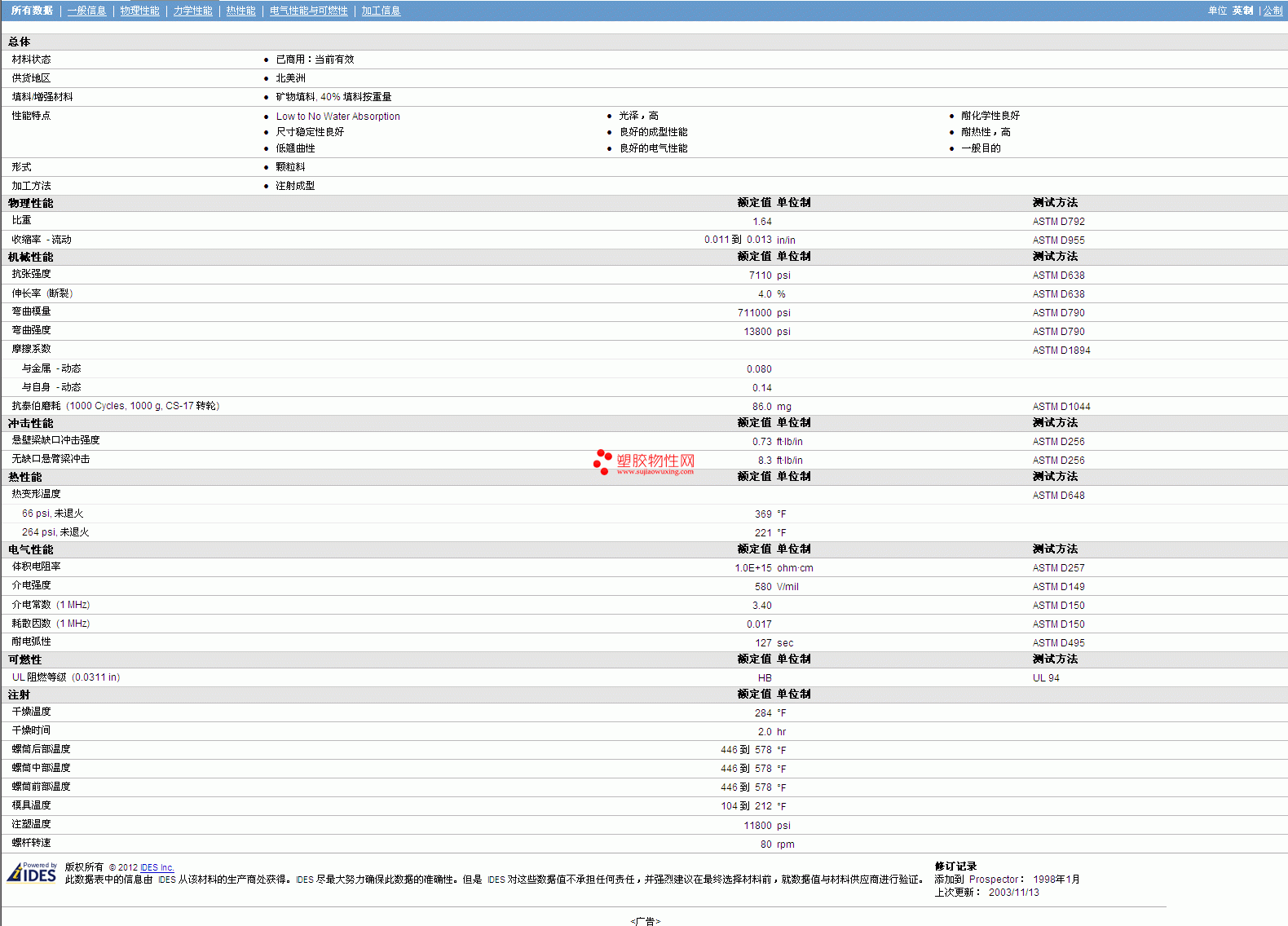Click the ASTM D648 test method link

click(1058, 496)
